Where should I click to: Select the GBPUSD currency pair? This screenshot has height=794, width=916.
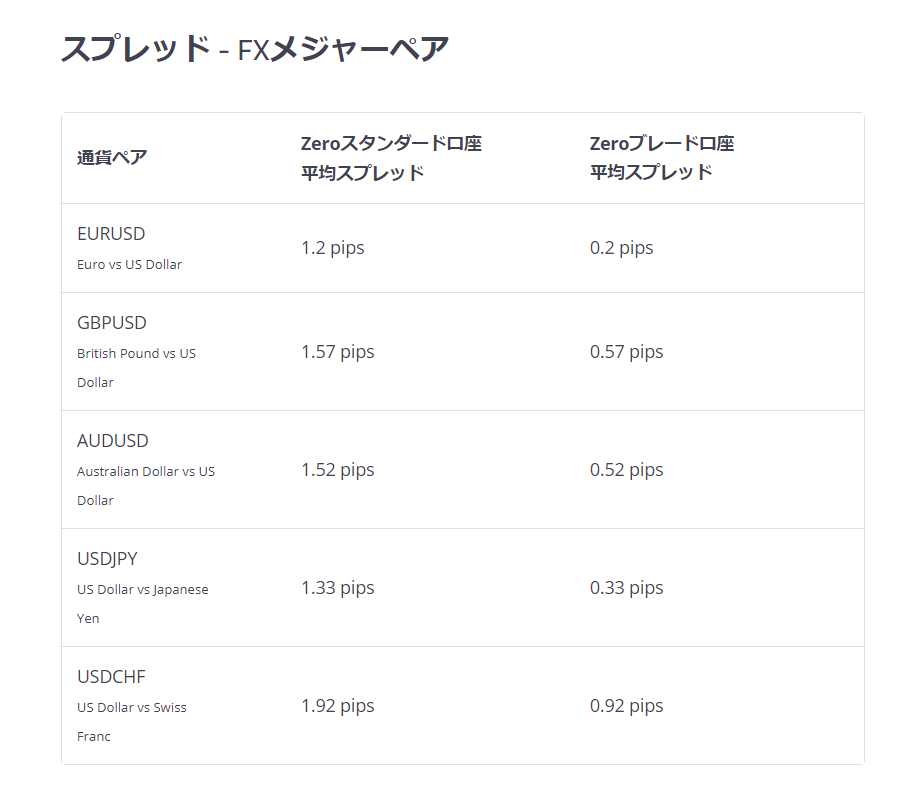pyautogui.click(x=112, y=323)
